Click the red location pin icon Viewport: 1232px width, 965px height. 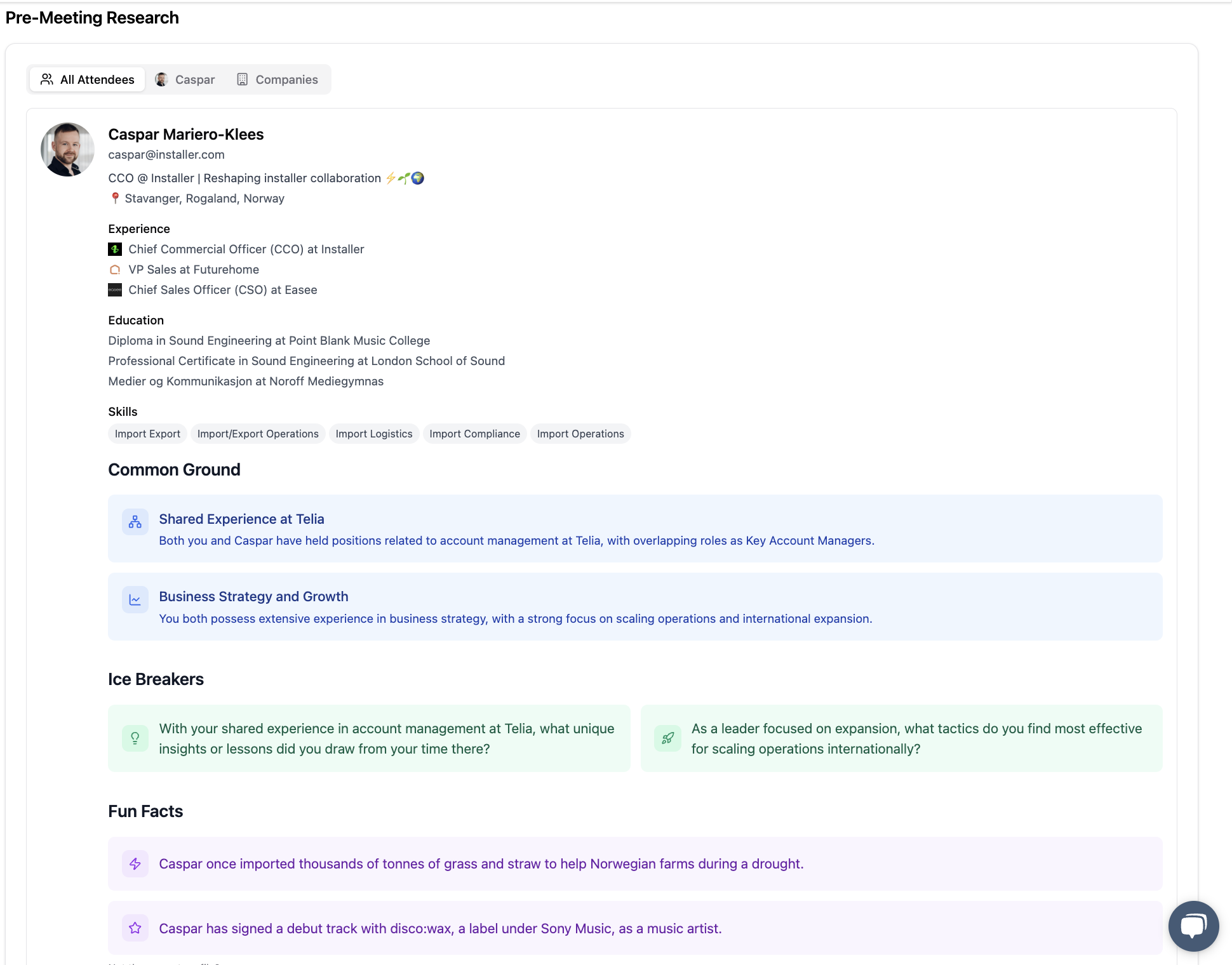coord(115,198)
